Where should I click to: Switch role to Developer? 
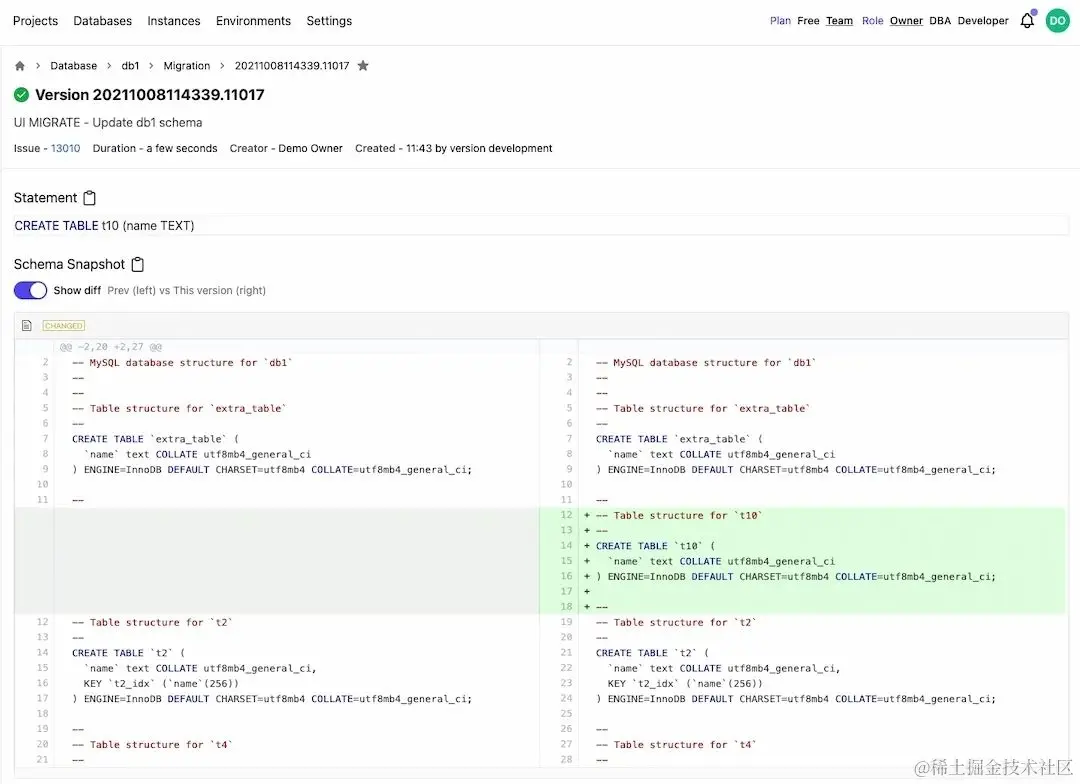pyautogui.click(x=983, y=21)
